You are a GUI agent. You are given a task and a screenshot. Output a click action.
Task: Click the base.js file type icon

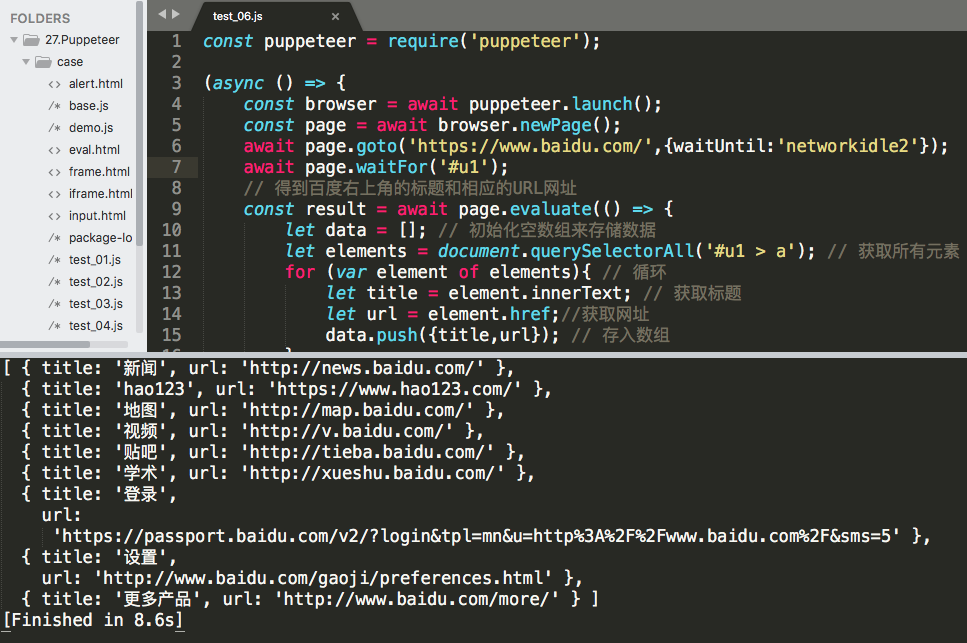55,106
